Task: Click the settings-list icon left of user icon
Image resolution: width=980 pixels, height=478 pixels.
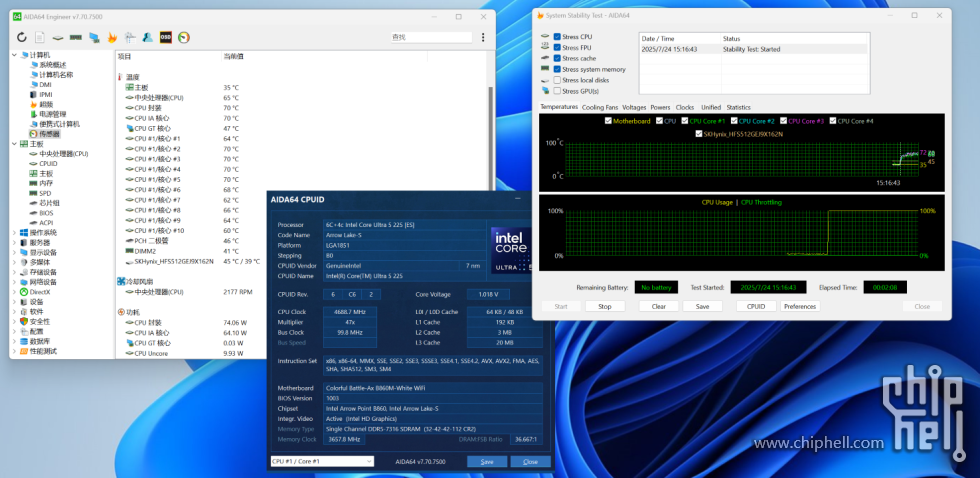Action: 130,37
